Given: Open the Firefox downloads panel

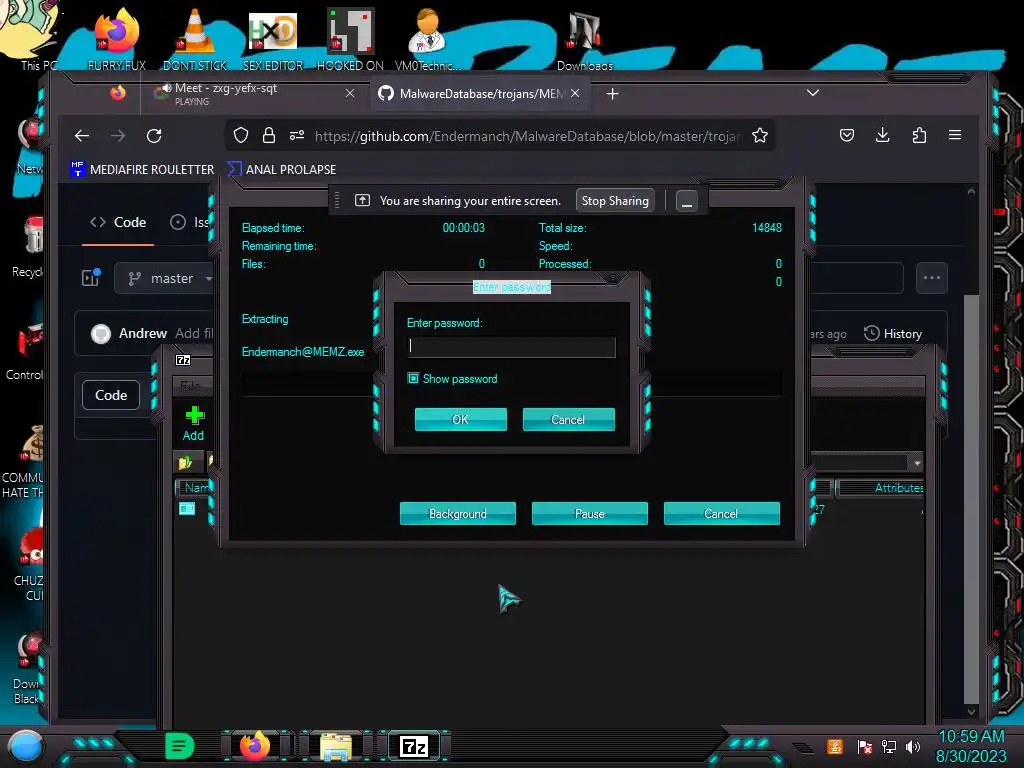Looking at the screenshot, I should coord(882,135).
